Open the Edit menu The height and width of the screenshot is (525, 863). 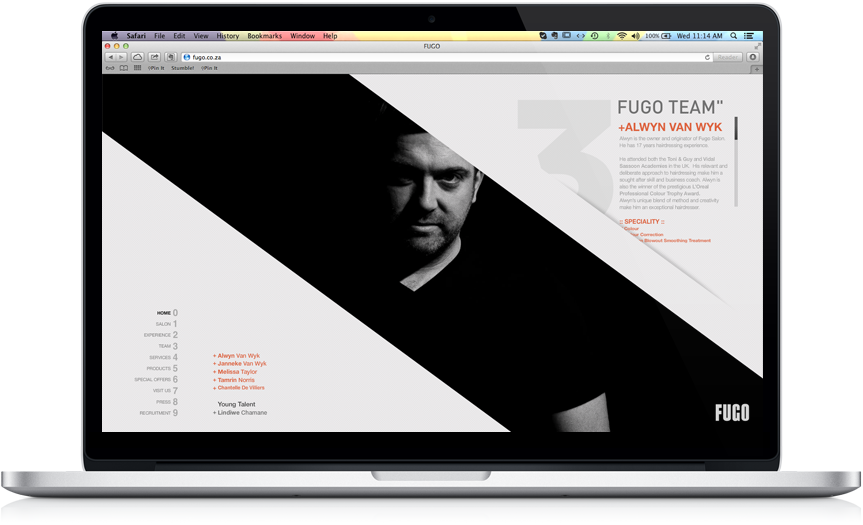pyautogui.click(x=179, y=36)
